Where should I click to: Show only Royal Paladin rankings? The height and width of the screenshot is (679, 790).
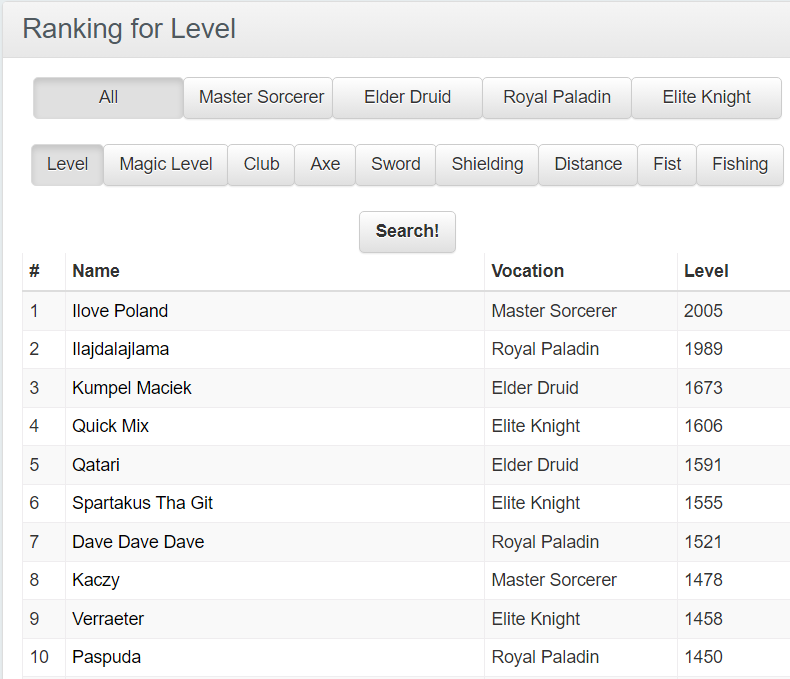click(x=556, y=98)
